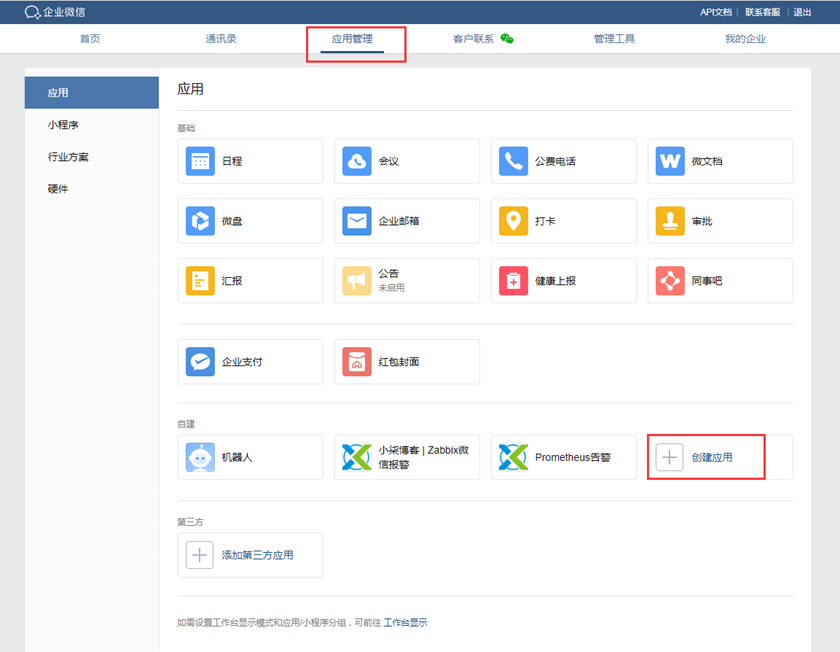Click the 会议 cloud meeting icon
The image size is (840, 652).
pos(357,161)
